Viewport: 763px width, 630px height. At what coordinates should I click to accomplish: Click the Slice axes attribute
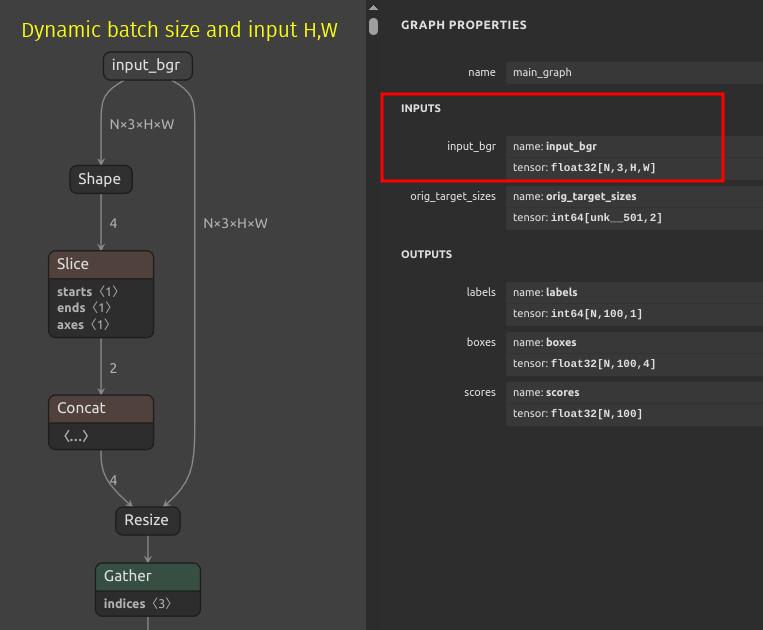tap(84, 325)
